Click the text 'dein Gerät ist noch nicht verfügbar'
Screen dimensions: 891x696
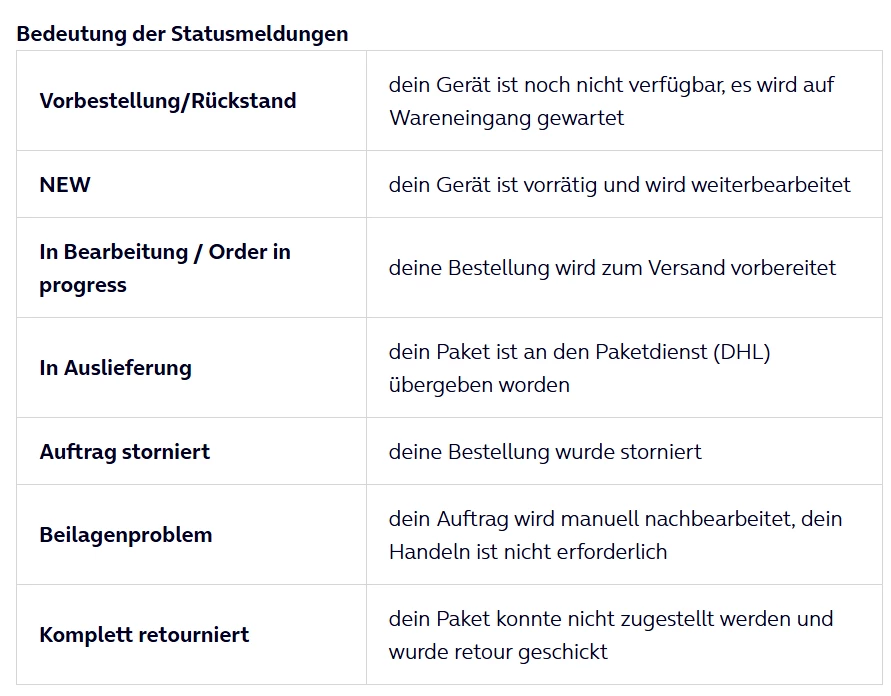tap(556, 85)
